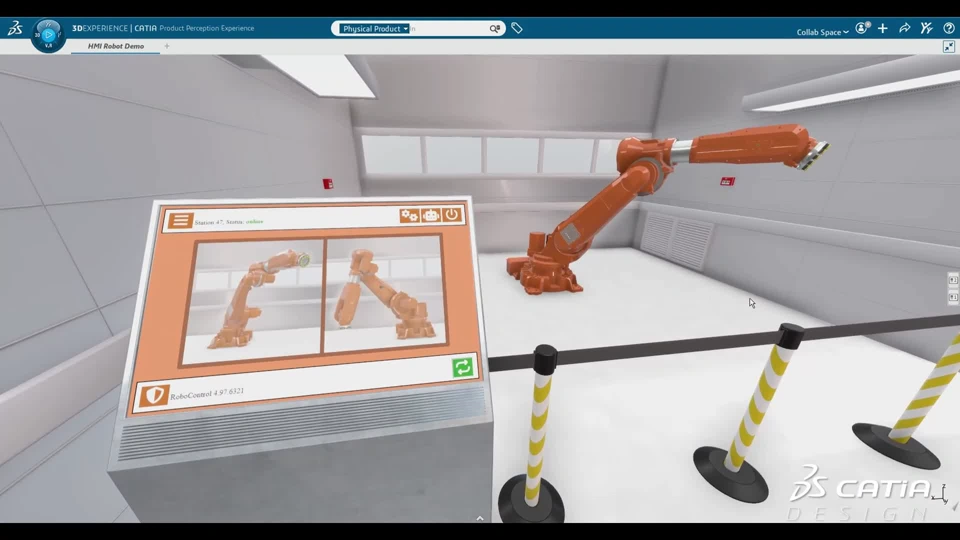Click the 'Product Perception Experience' title text
Image resolution: width=960 pixels, height=540 pixels.
[207, 28]
